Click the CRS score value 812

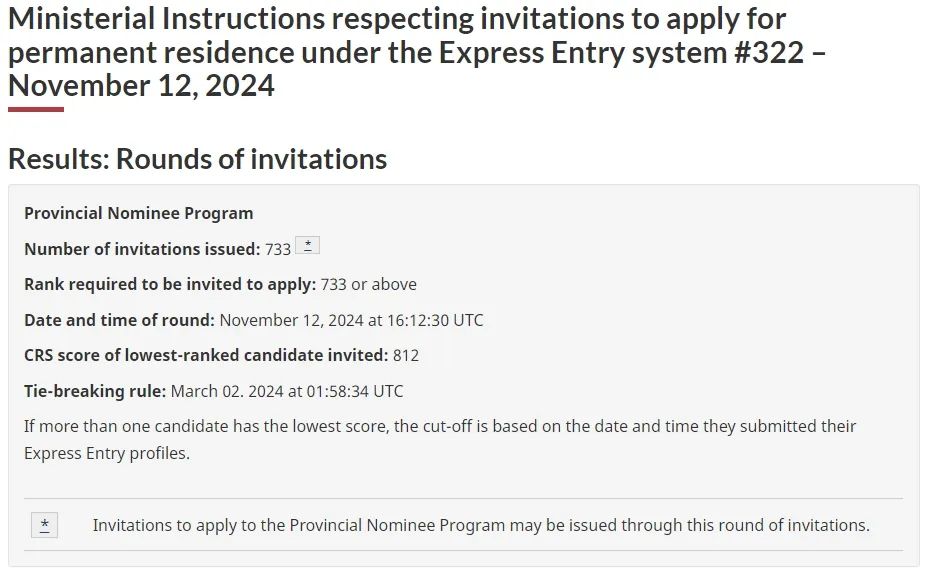(406, 356)
